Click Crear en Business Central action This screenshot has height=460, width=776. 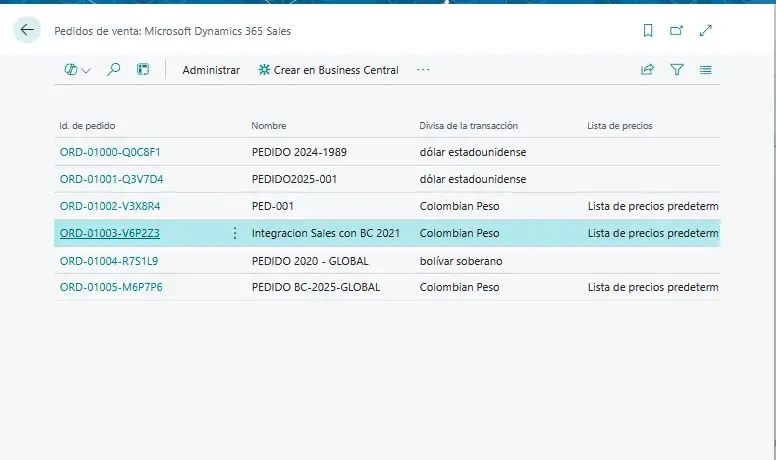click(x=328, y=70)
